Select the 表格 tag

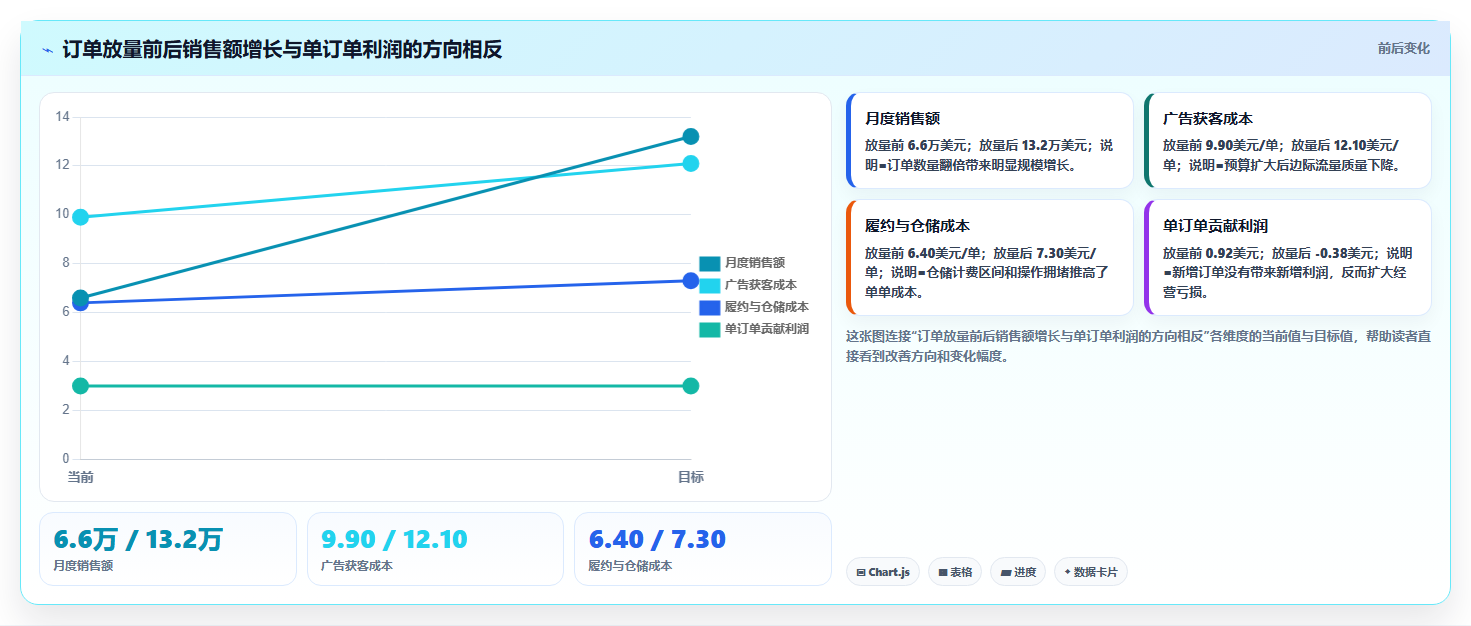pos(955,572)
